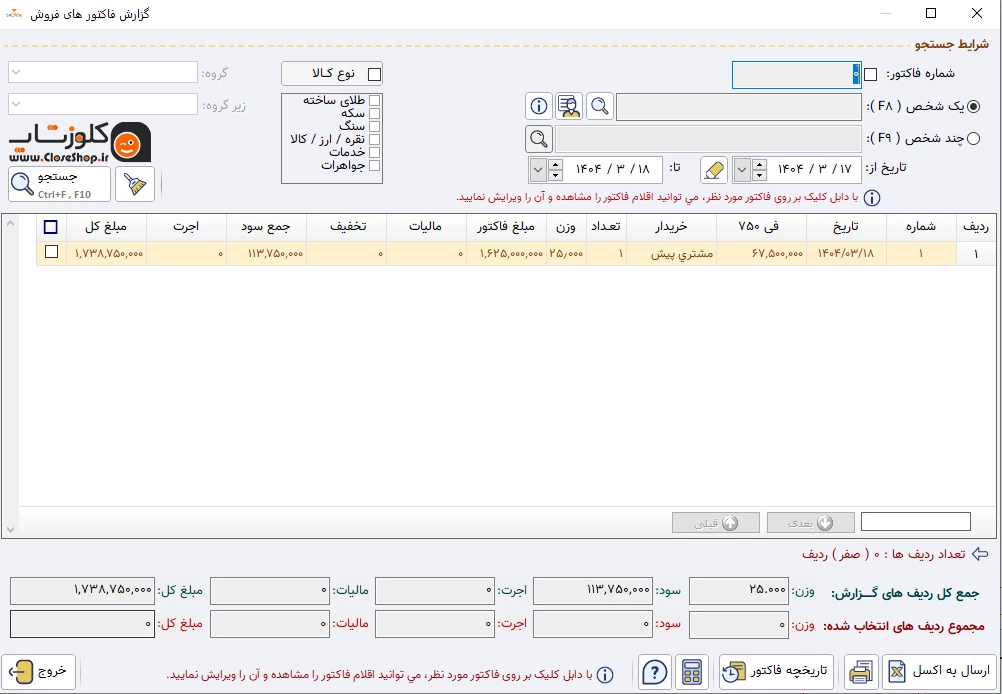The width and height of the screenshot is (1002, 694).
Task: Click the table scroll-up arrow
Action: [x=10, y=223]
